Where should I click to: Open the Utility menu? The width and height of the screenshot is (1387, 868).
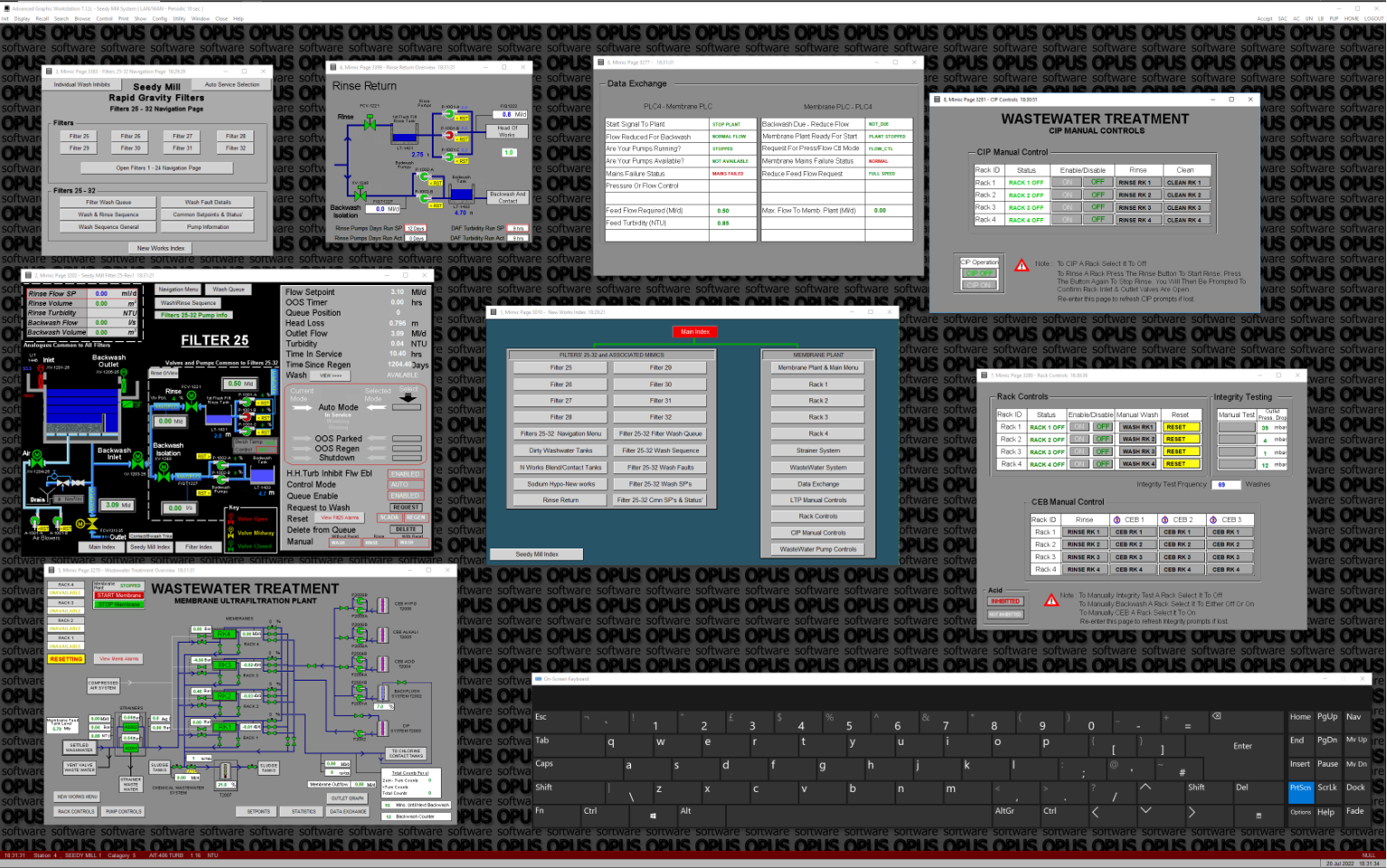coord(179,18)
